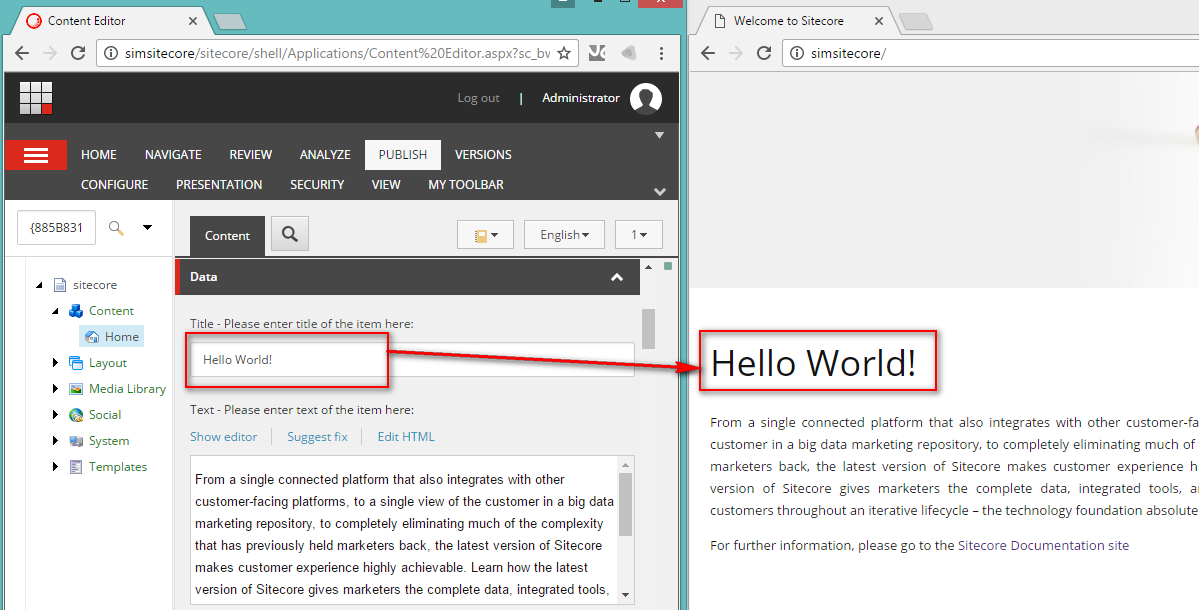Click the gray cloud extension icon
1199x610 pixels.
point(629,53)
